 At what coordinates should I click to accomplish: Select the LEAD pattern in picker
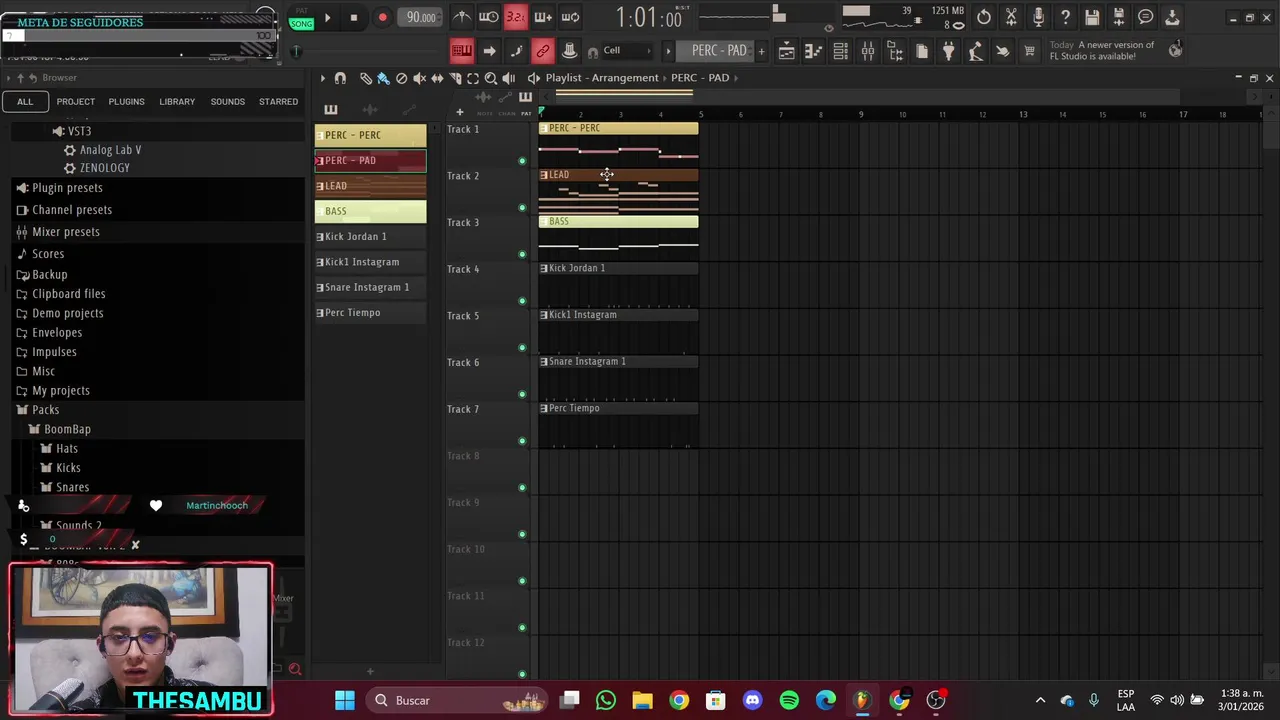(x=371, y=186)
